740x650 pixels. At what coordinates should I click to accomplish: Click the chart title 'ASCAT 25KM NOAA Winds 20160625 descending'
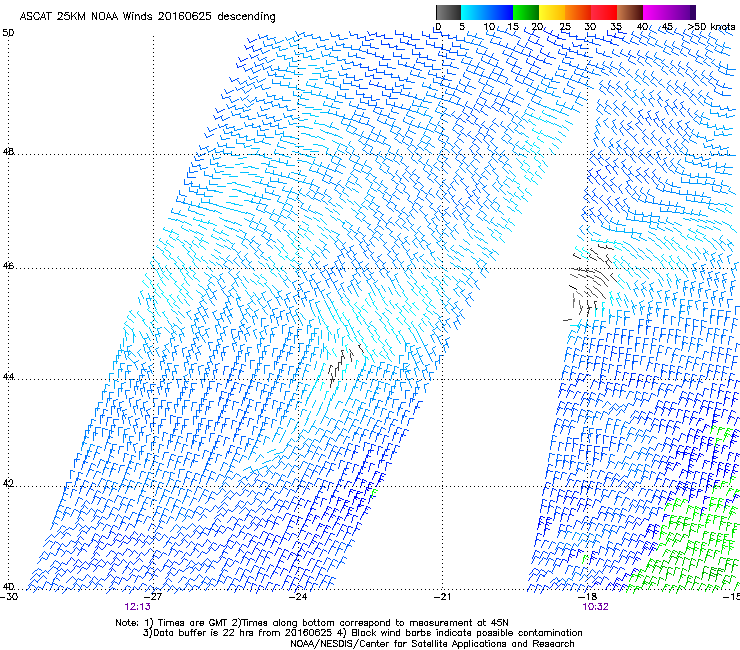(x=147, y=16)
